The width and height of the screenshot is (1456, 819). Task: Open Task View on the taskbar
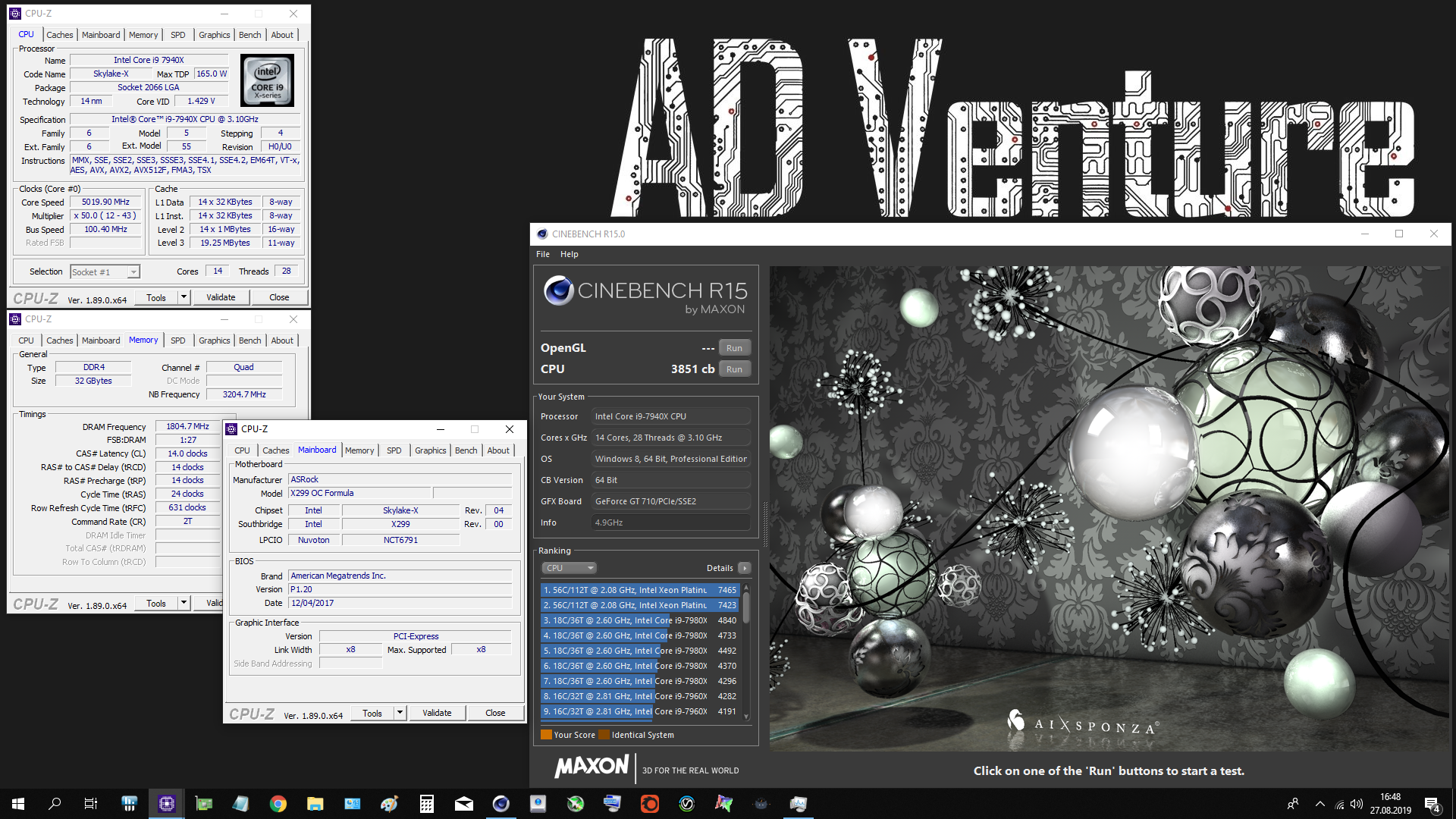pyautogui.click(x=91, y=804)
